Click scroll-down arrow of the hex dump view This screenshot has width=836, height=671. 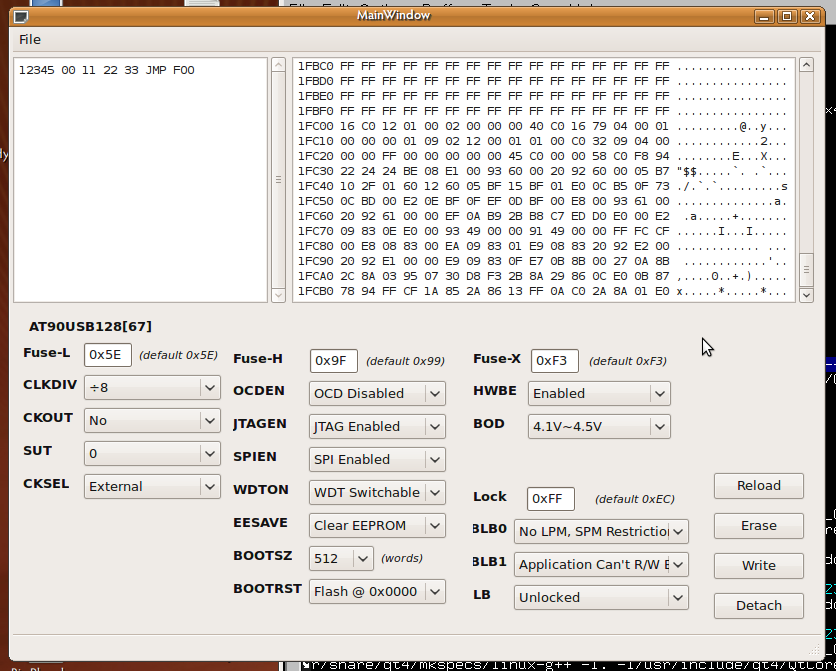806,295
